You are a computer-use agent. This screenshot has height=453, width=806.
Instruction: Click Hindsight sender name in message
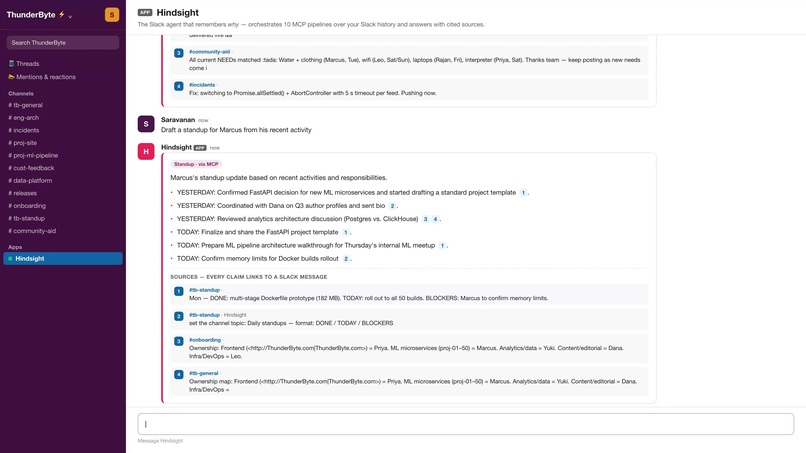click(176, 147)
